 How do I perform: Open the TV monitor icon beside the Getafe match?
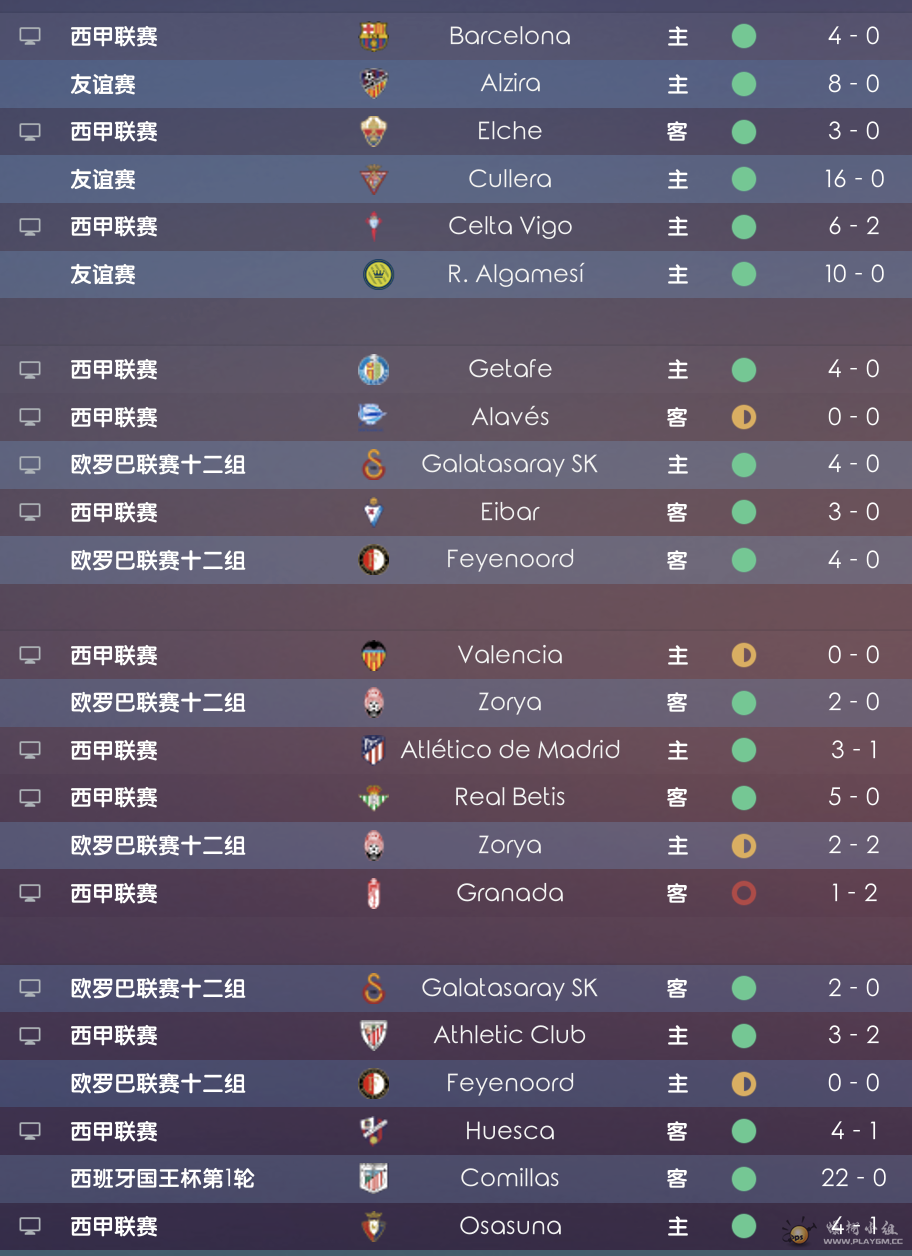[30, 370]
